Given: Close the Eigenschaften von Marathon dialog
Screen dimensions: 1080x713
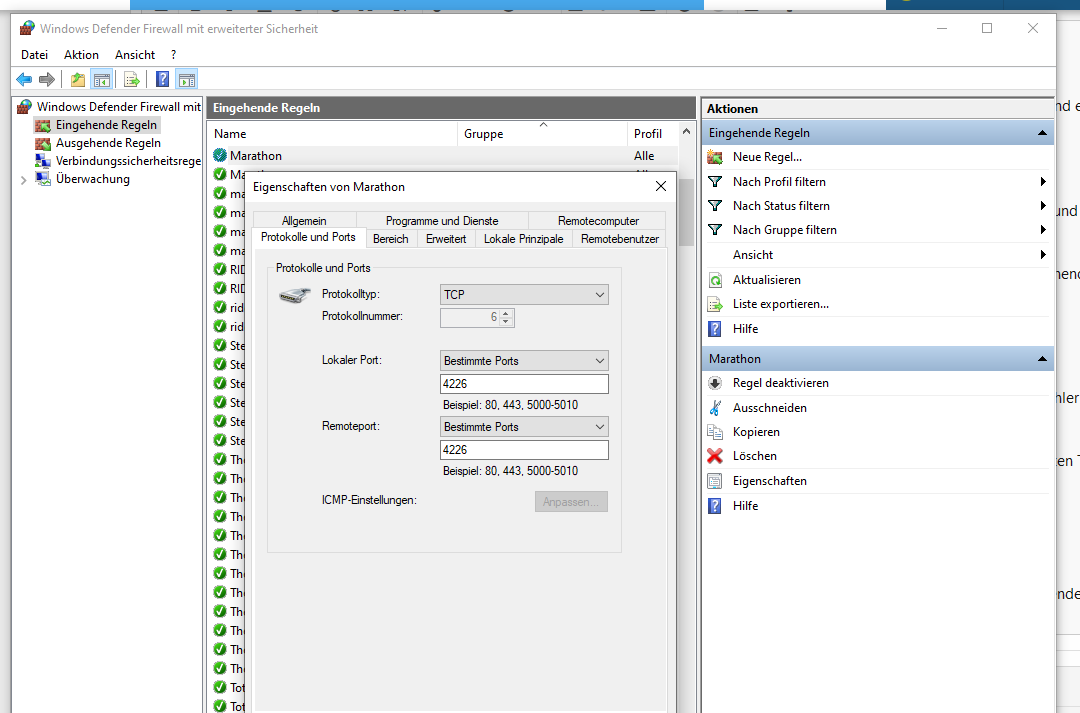Looking at the screenshot, I should coord(661,187).
